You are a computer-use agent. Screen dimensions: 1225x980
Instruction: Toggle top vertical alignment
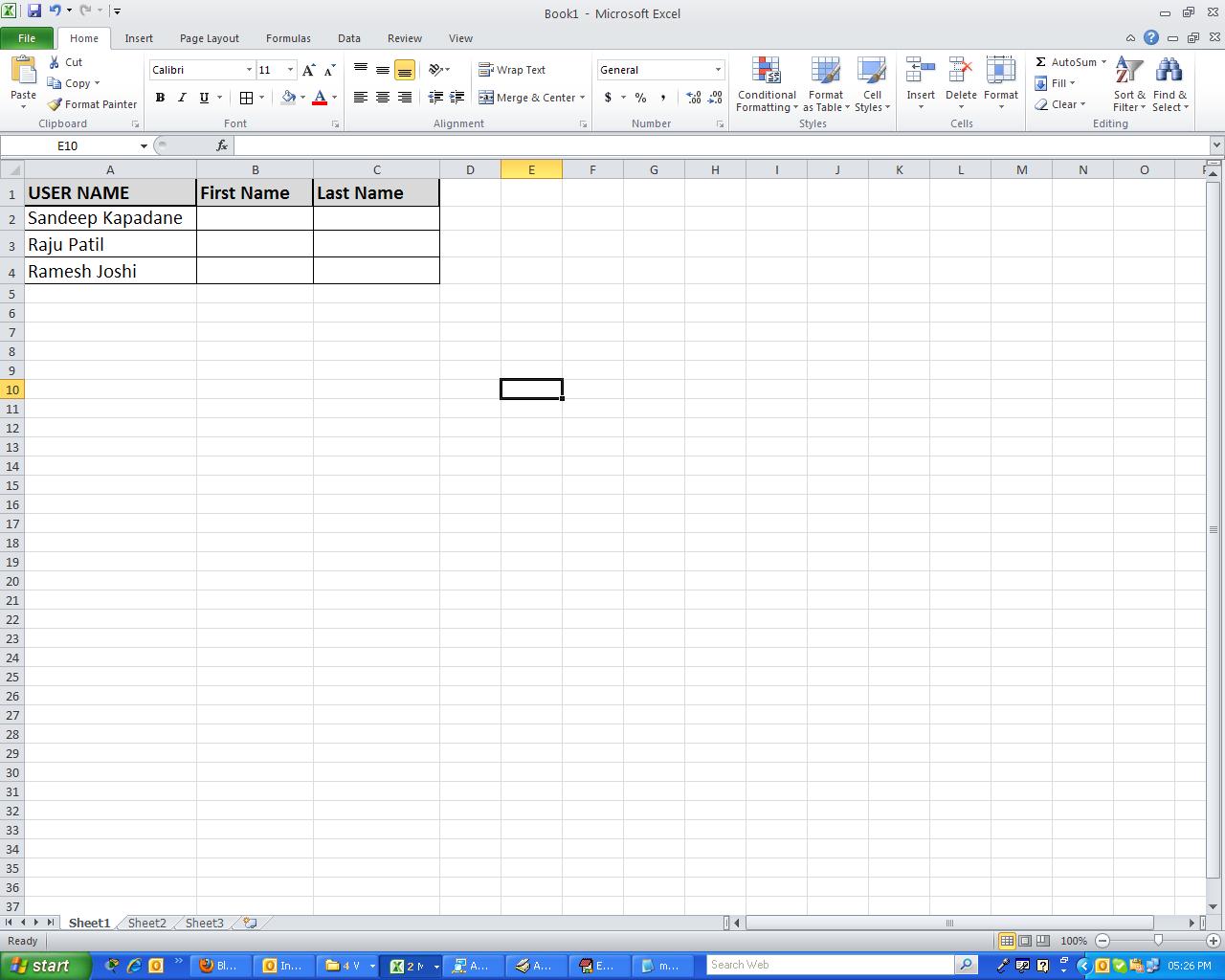click(361, 70)
